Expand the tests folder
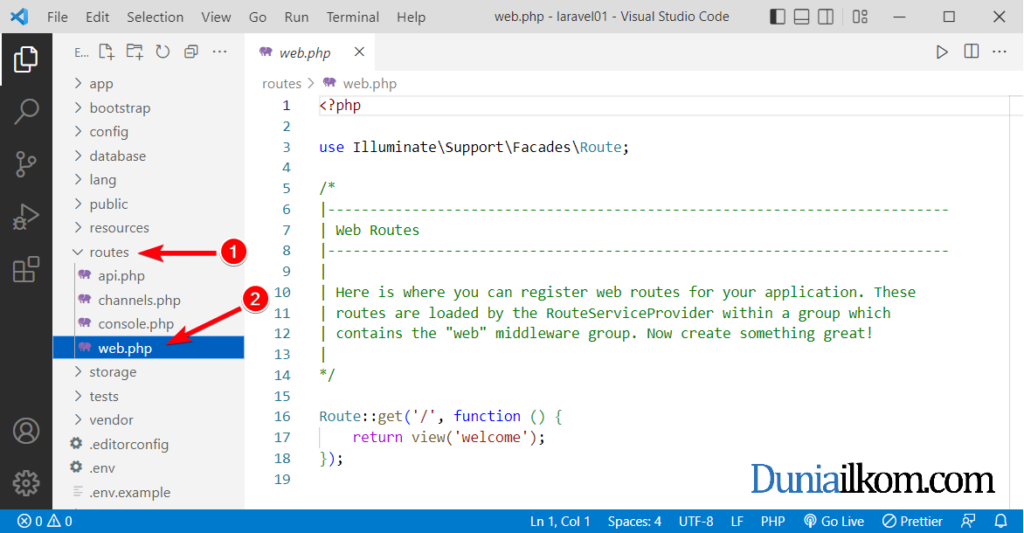 point(149,396)
